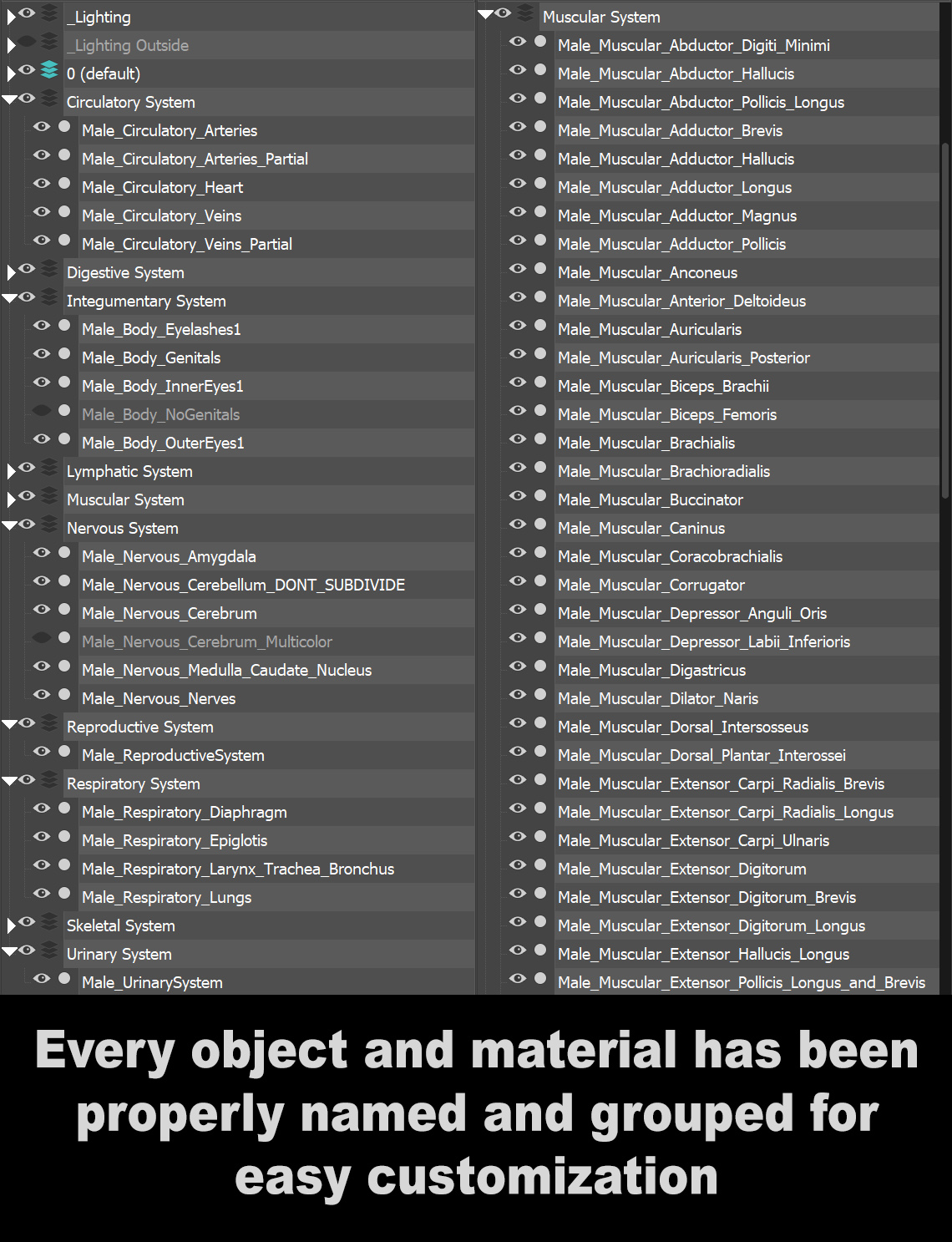The width and height of the screenshot is (952, 1242).
Task: Select the Male_Nervous_Medulla_Caudate_Nucleus object
Action: [x=277, y=670]
